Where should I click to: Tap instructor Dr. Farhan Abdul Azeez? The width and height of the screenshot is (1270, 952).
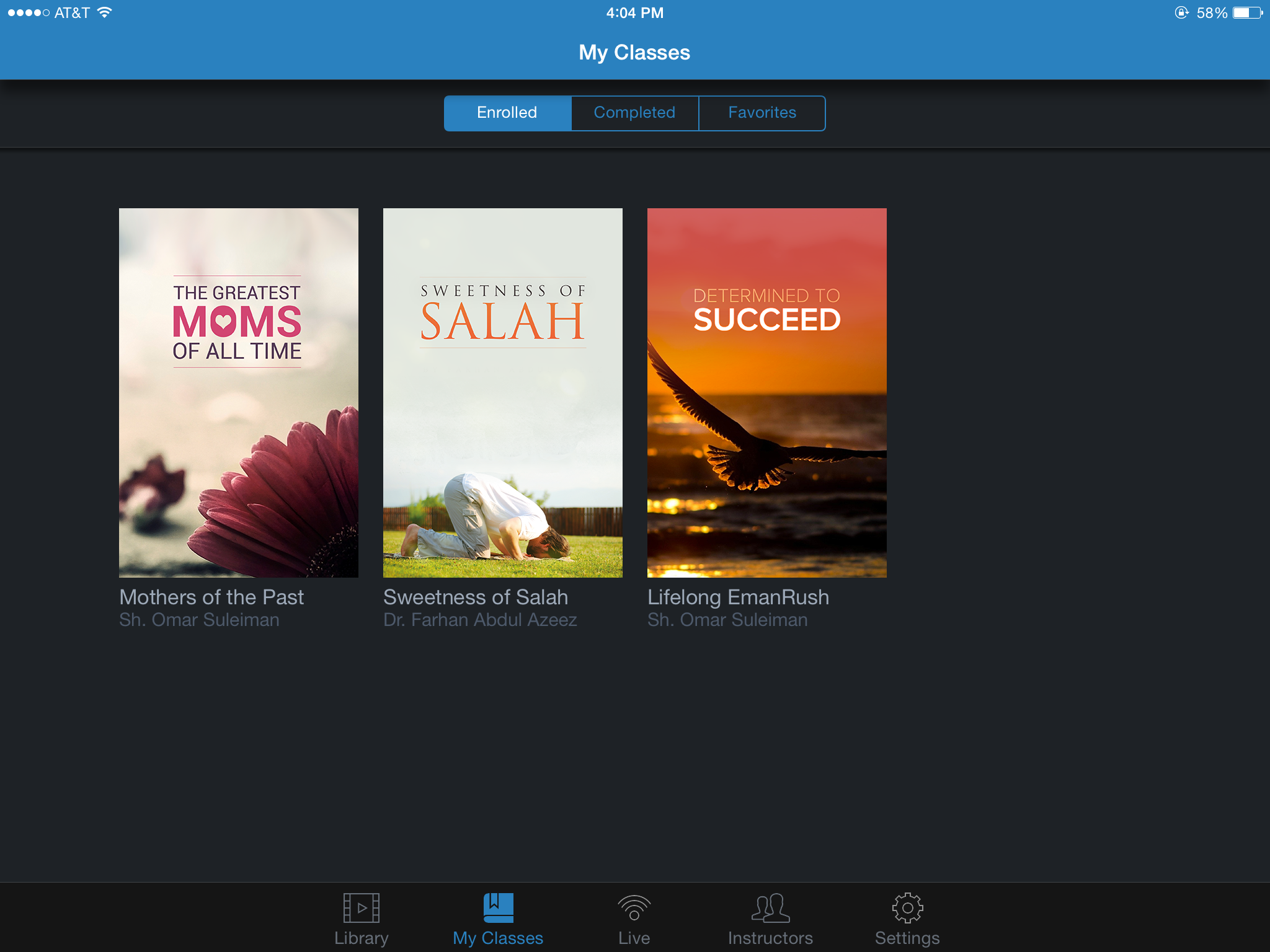[480, 620]
